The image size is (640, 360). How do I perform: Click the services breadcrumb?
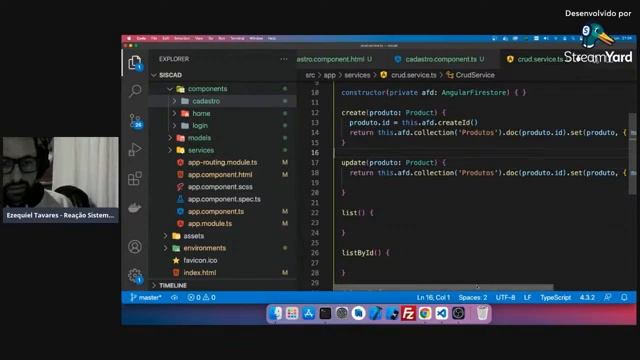[x=357, y=75]
